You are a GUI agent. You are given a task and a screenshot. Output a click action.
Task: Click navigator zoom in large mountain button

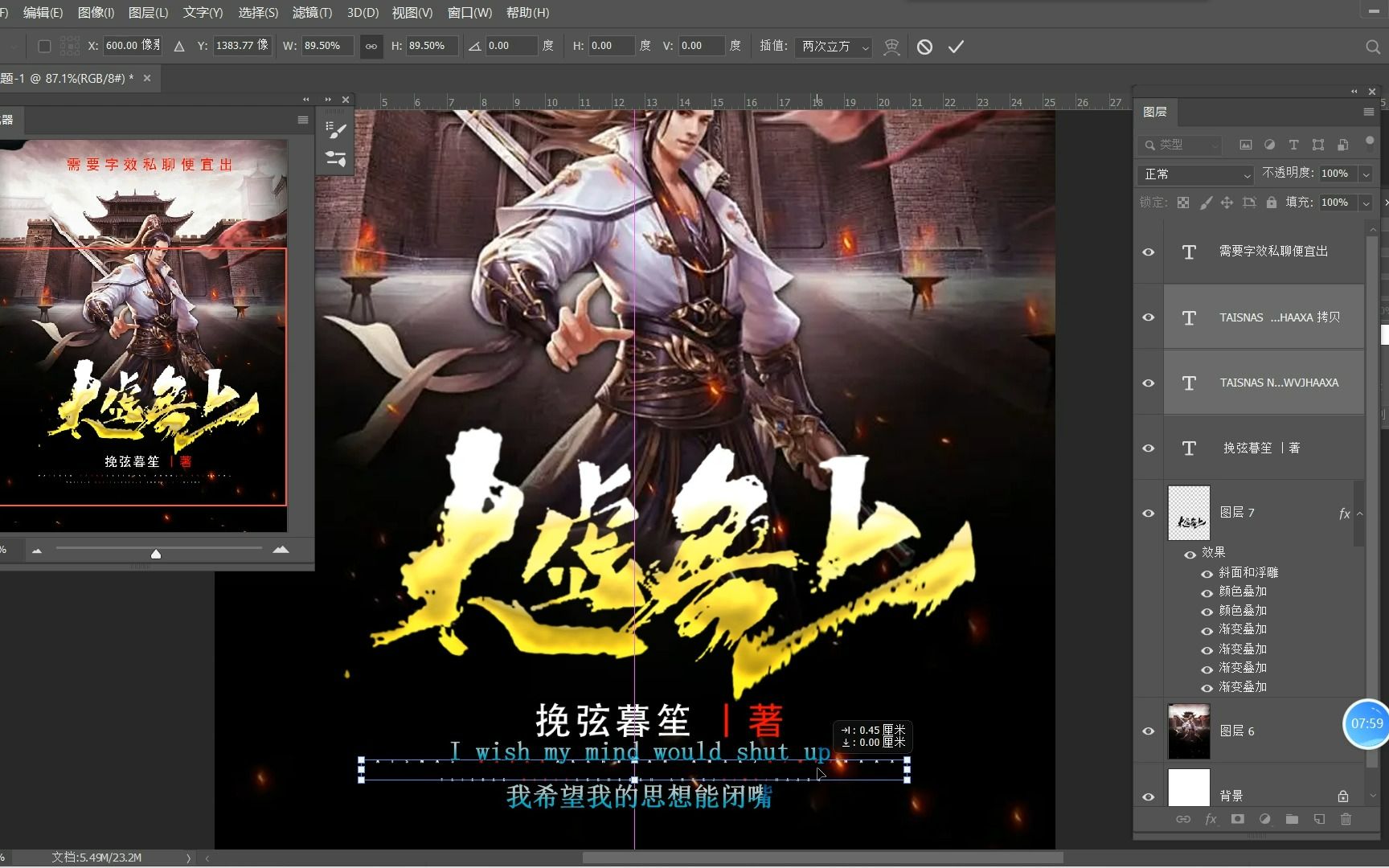pos(281,550)
